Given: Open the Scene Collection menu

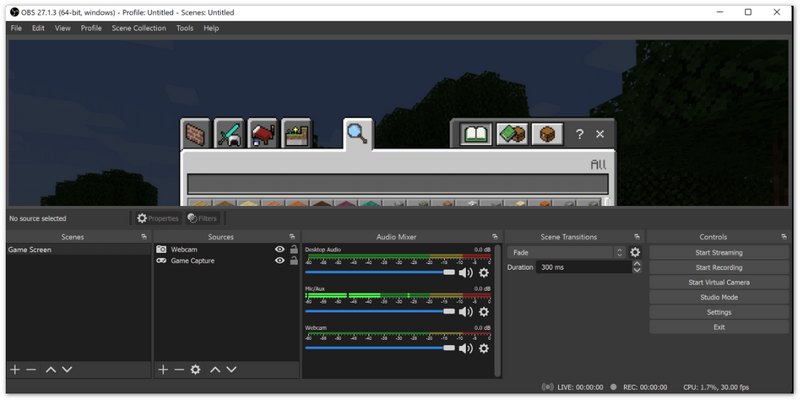Looking at the screenshot, I should (x=139, y=28).
